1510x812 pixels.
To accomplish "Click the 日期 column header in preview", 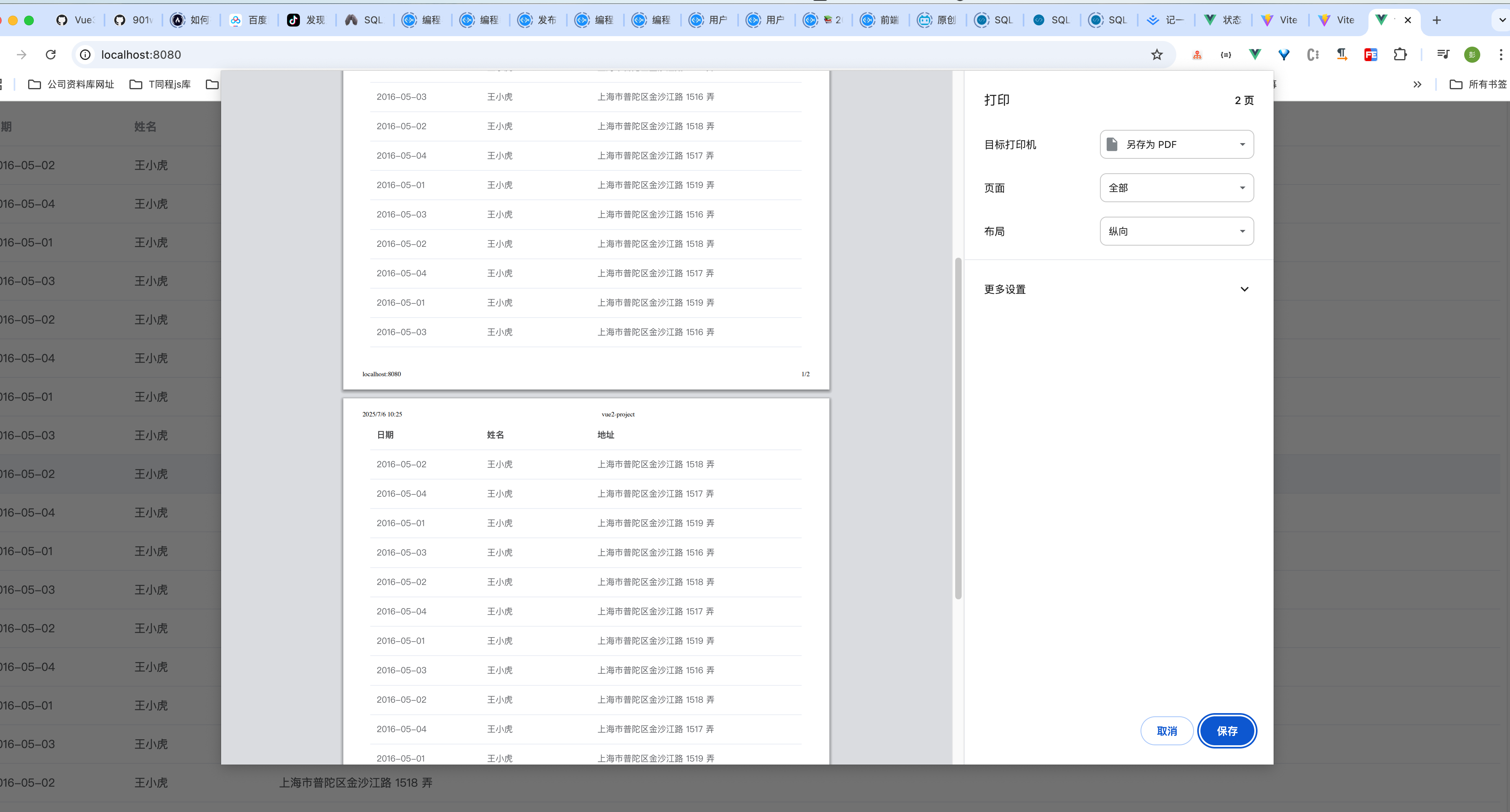I will pos(385,435).
